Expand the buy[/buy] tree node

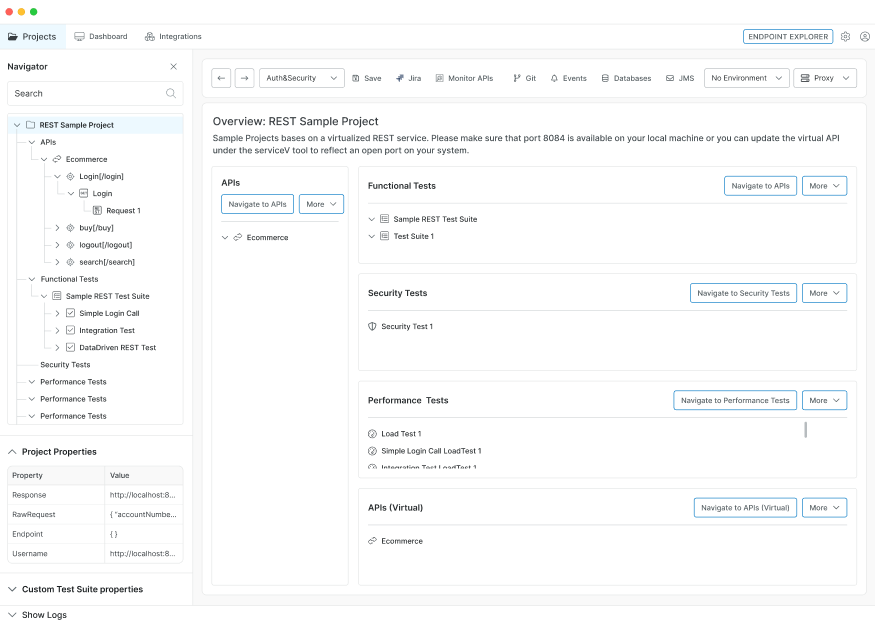pyautogui.click(x=57, y=227)
